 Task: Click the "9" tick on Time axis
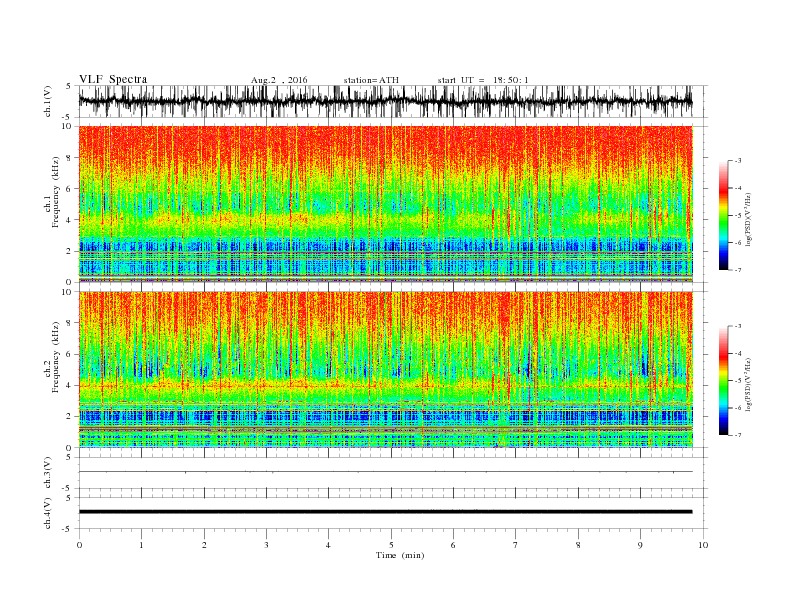tap(640, 545)
